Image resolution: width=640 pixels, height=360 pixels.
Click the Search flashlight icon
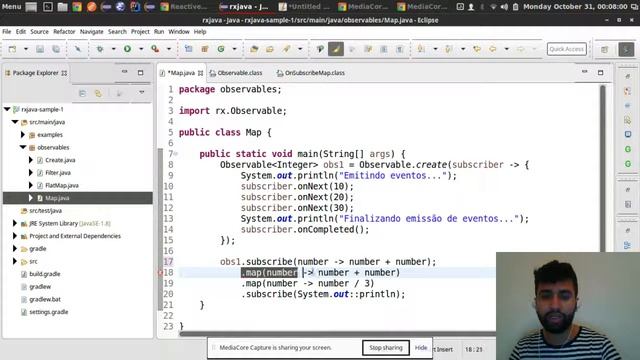coord(286,49)
